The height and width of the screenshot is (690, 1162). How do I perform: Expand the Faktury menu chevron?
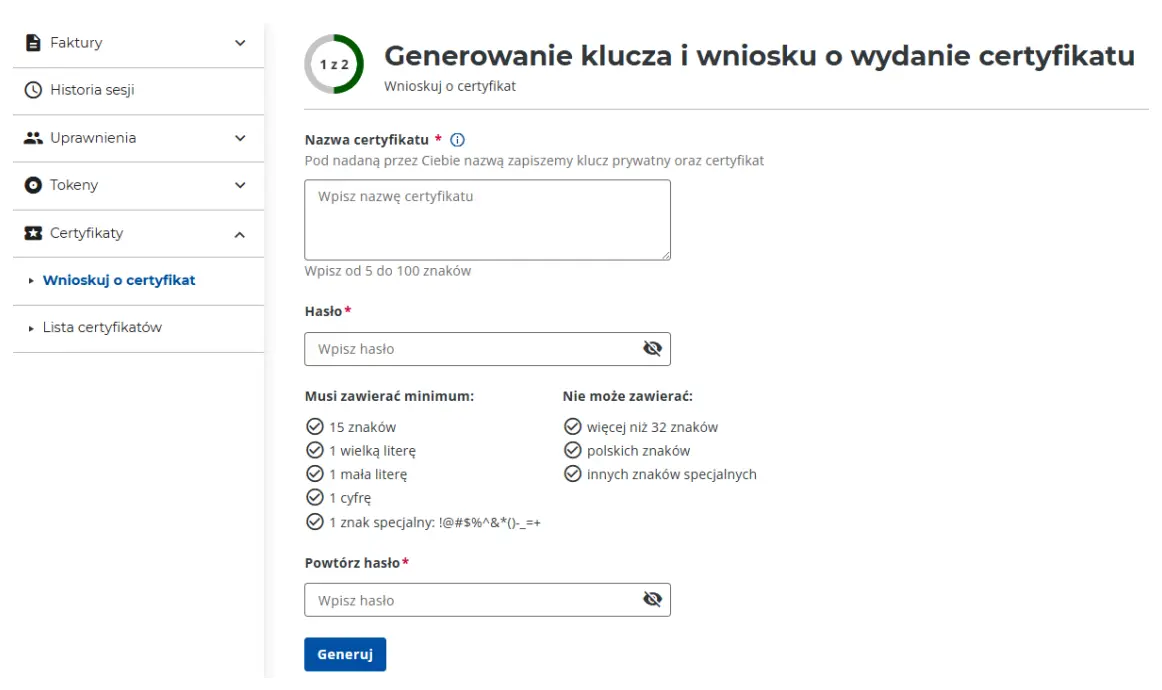coord(240,43)
